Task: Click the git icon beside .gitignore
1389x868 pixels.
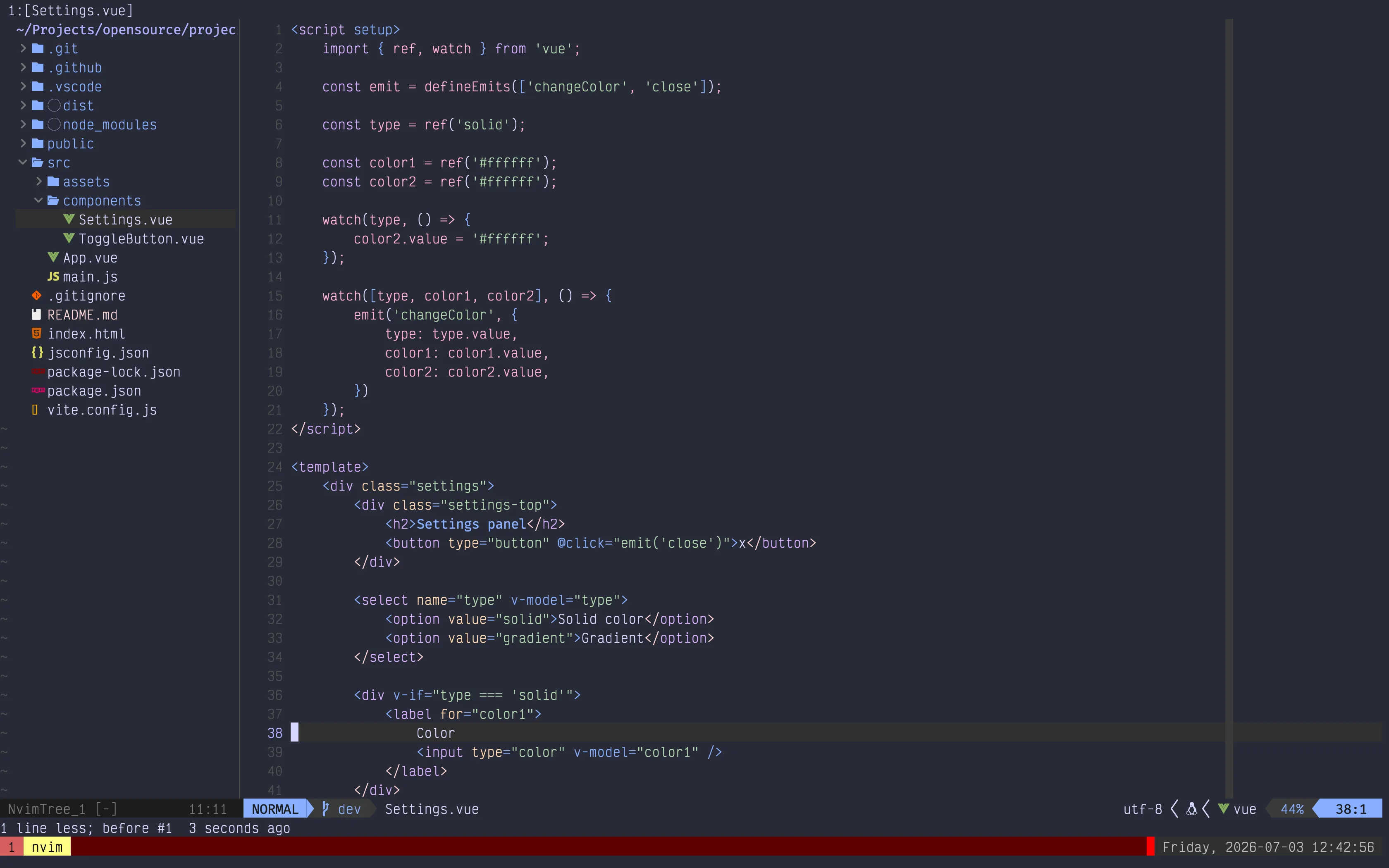Action: (37, 295)
